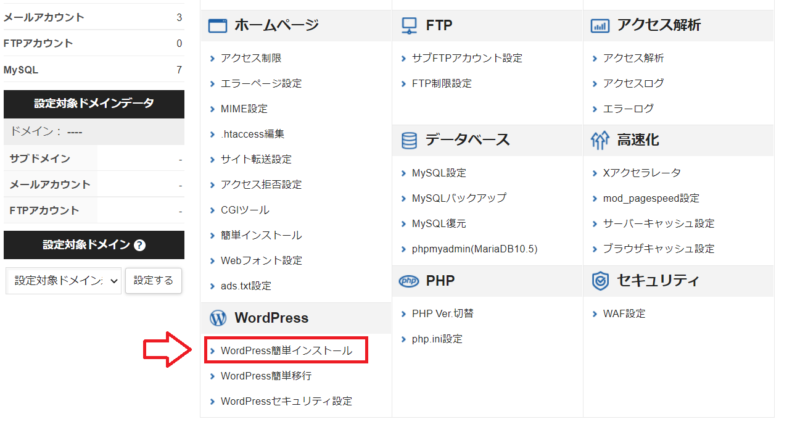Screen dimensions: 800x435
Task: Open 簡単インストール under ホームページ
Action: [x=261, y=236]
